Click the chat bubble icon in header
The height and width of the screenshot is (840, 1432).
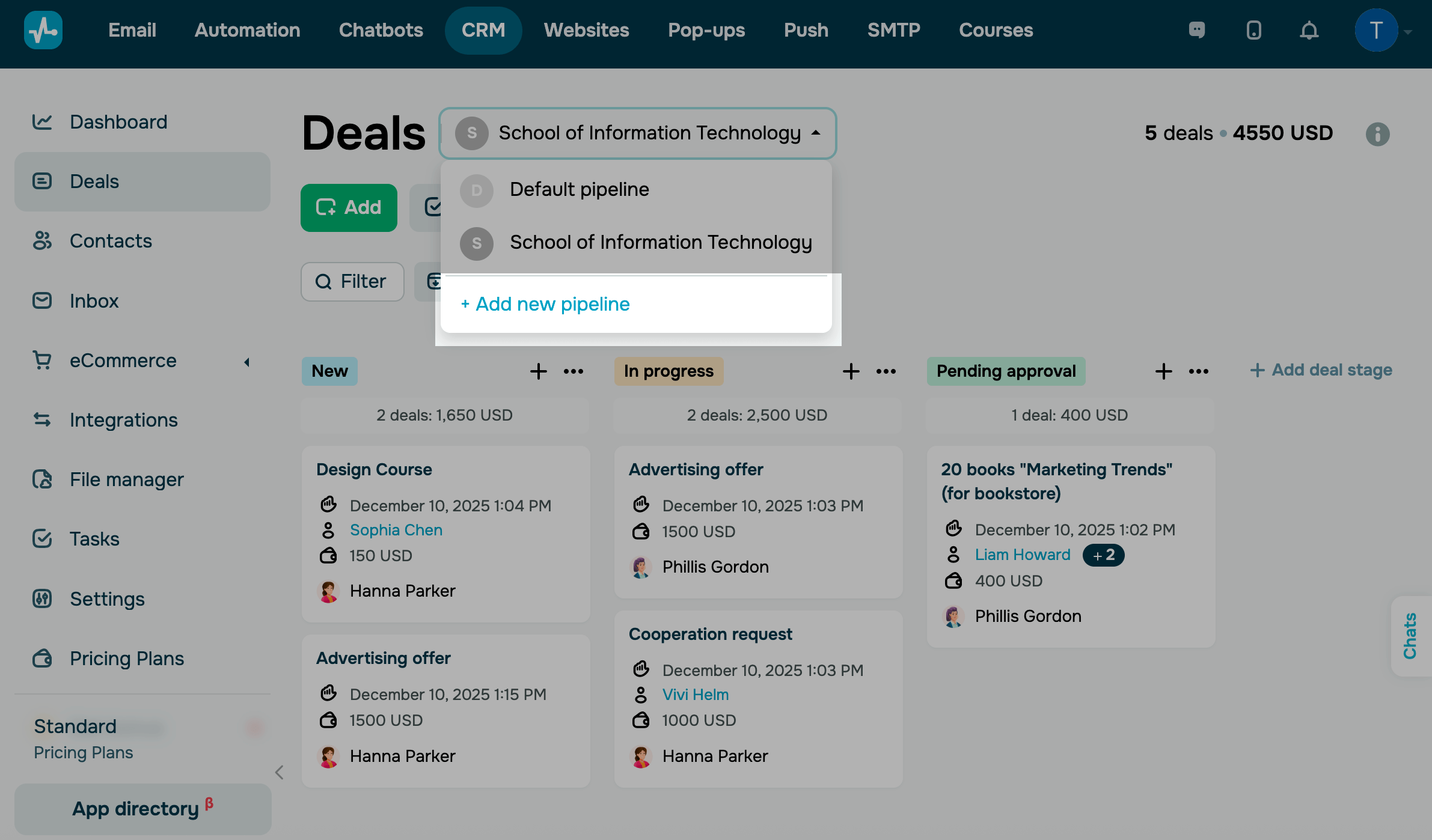[x=1197, y=31]
